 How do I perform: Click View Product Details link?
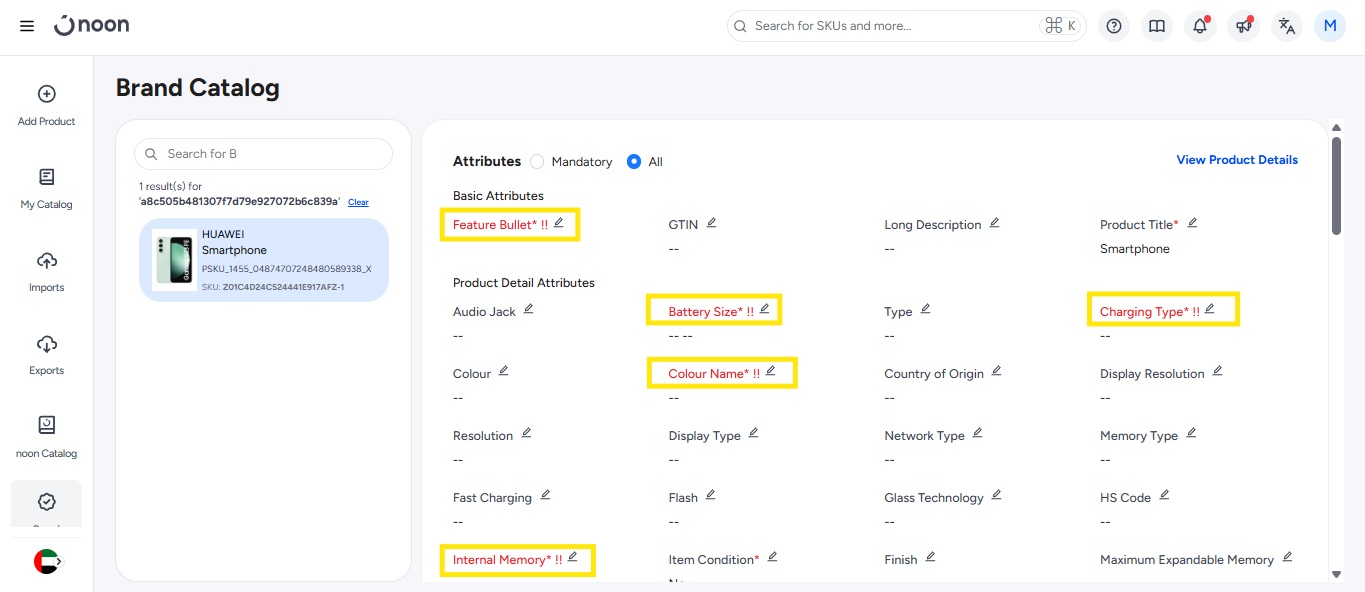tap(1237, 160)
